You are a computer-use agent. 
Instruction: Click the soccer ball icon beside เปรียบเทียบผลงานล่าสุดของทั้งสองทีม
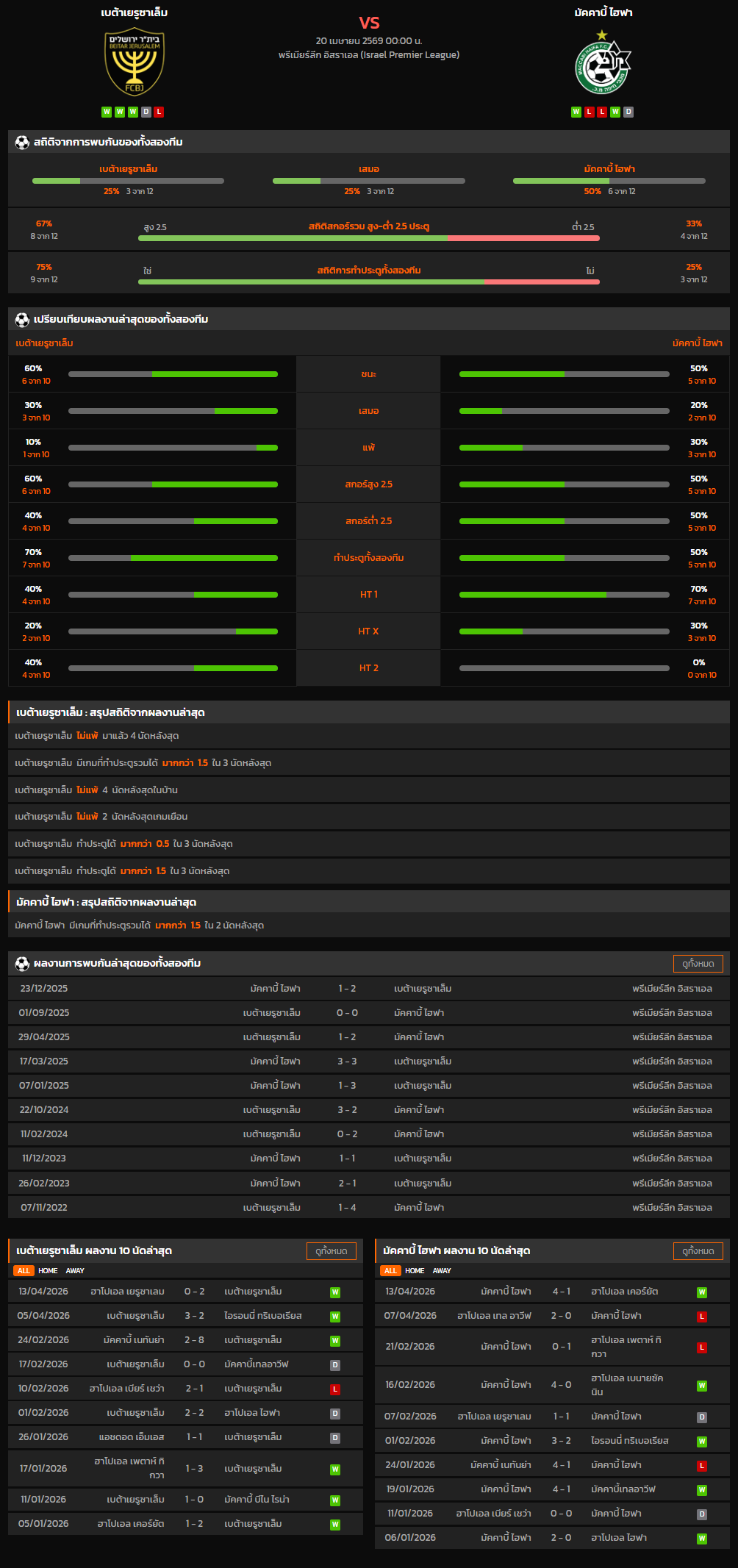point(22,320)
